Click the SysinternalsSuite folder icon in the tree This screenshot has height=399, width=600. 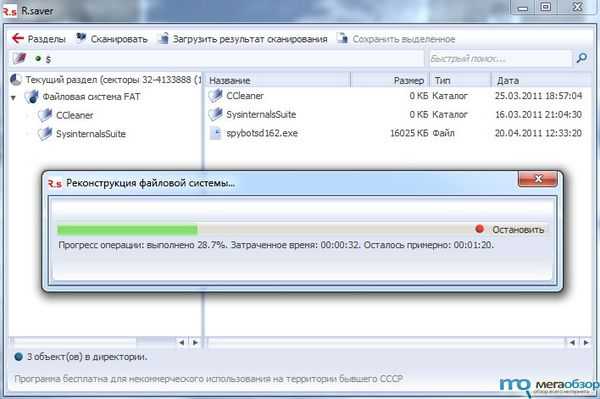click(x=45, y=134)
